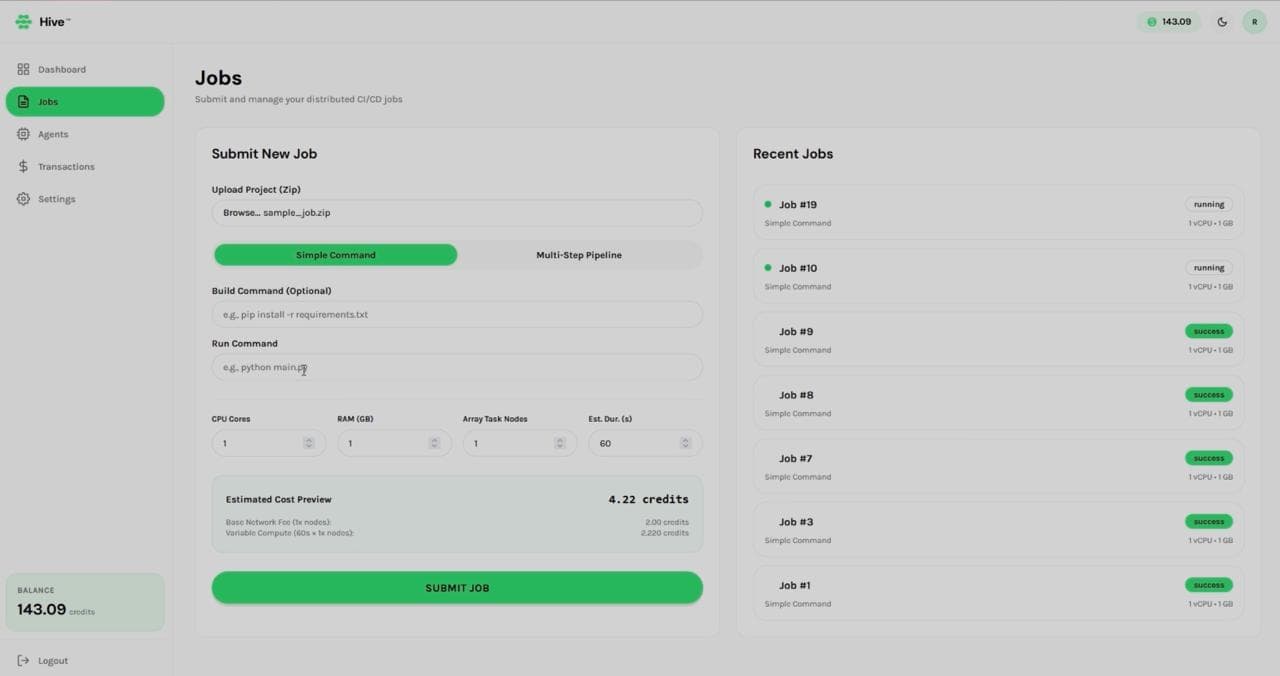Screen dimensions: 1280x676
Task: Click the running badge on Job #19
Action: 1208,204
